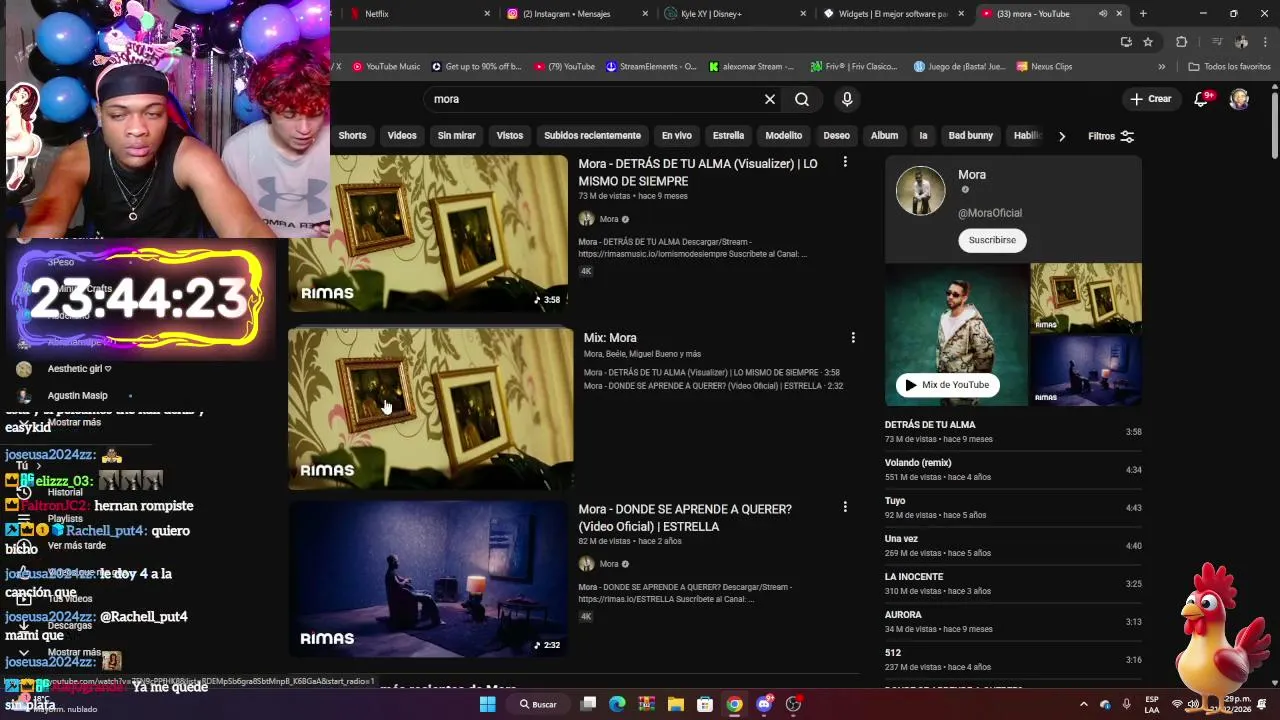
Task: Open the DONDE SE APRENDE A QUERER thumbnail
Action: pyautogui.click(x=428, y=579)
